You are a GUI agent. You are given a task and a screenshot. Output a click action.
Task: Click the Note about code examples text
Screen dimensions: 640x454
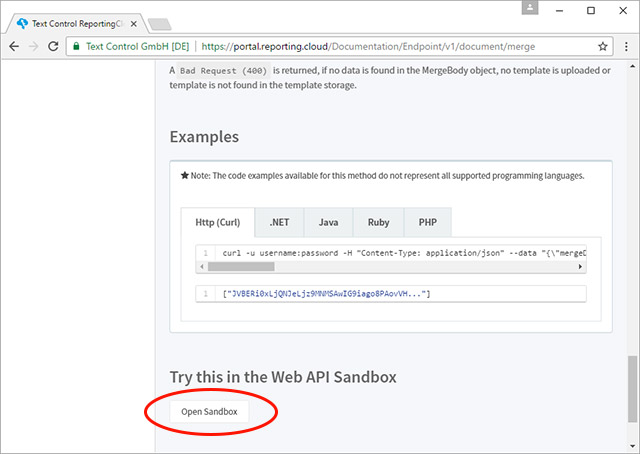pyautogui.click(x=382, y=176)
